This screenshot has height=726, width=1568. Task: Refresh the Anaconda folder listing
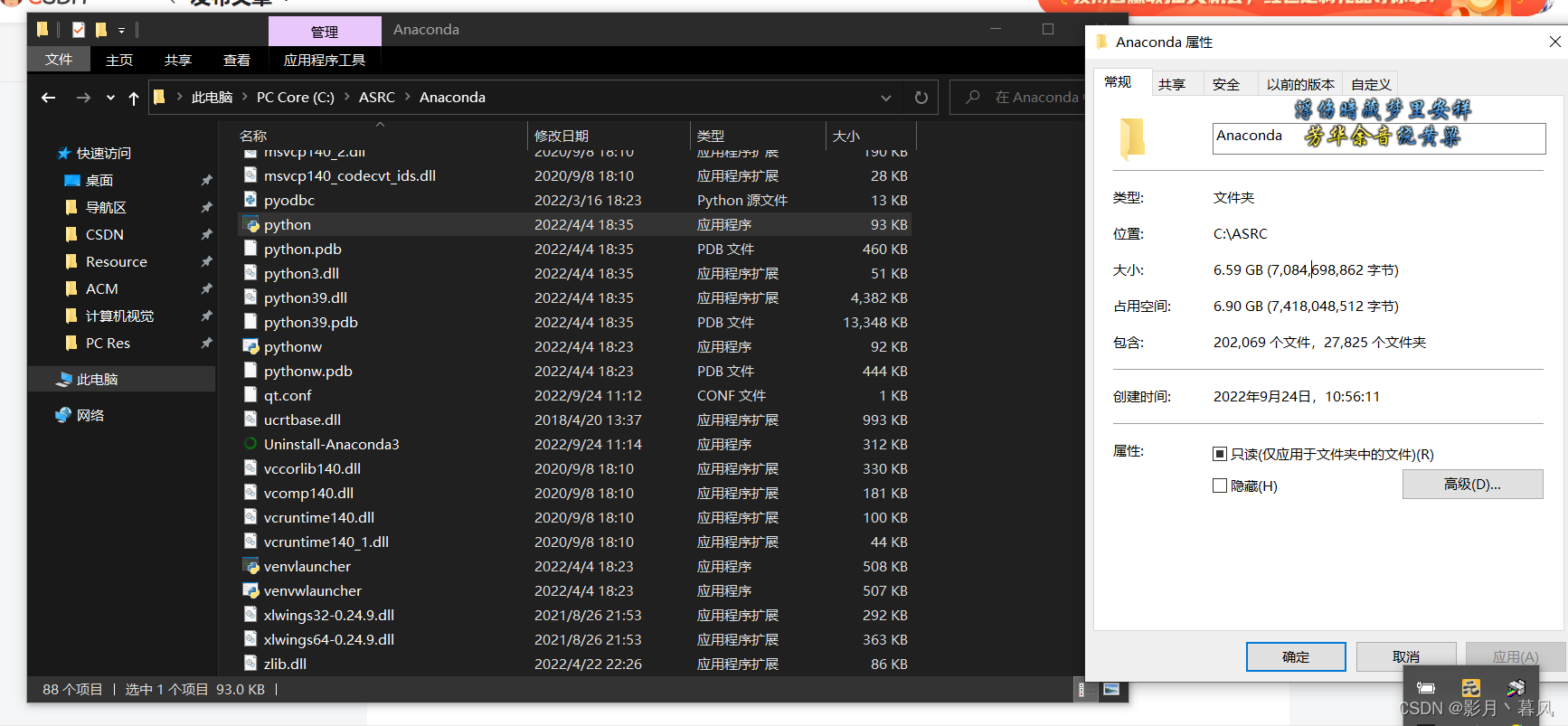[x=921, y=98]
